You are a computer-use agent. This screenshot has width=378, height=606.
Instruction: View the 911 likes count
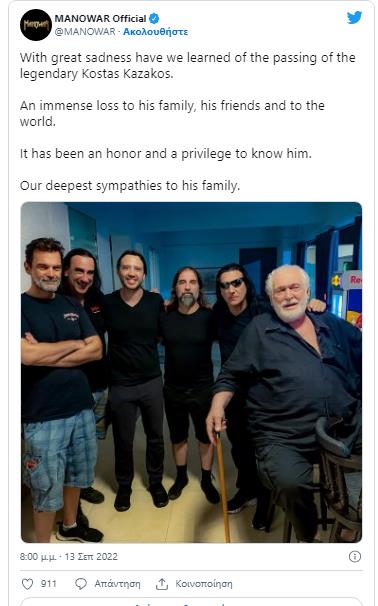pyautogui.click(x=49, y=584)
